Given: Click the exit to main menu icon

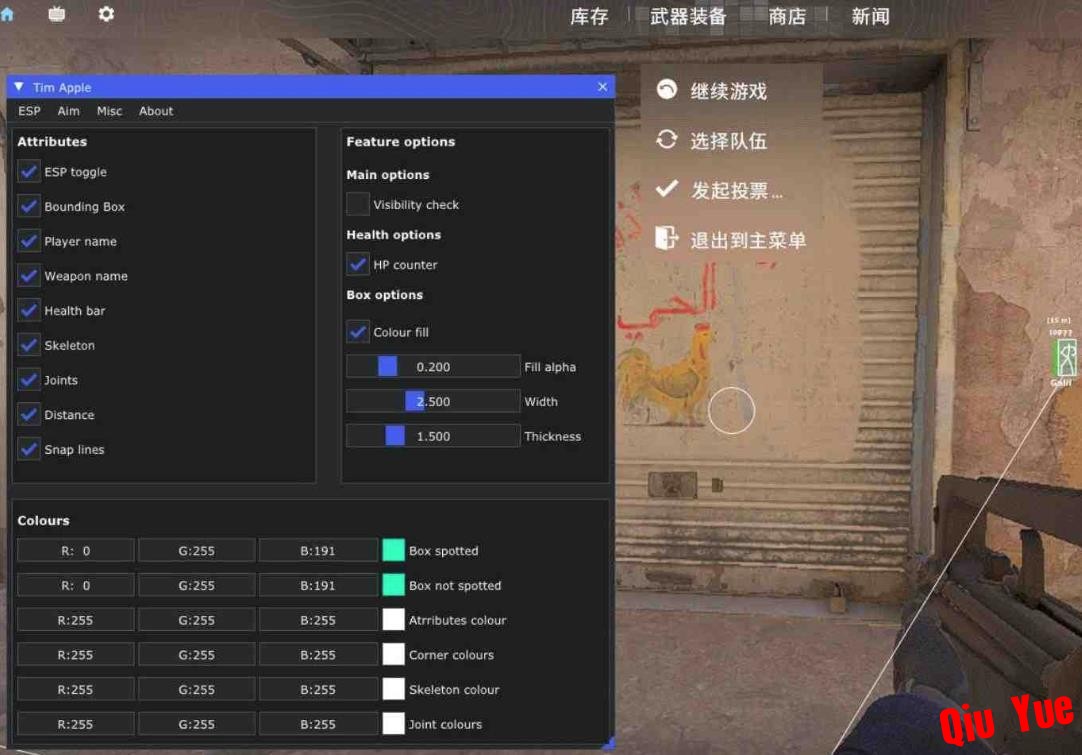Looking at the screenshot, I should [x=667, y=238].
